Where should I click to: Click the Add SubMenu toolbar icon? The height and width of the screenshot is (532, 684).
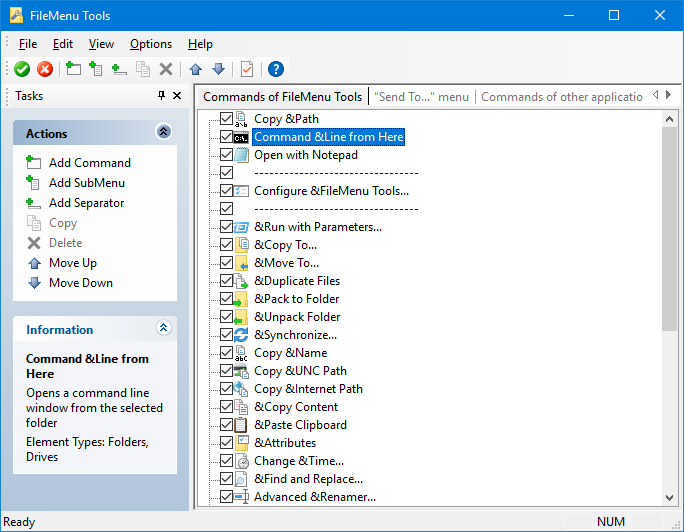tap(96, 68)
